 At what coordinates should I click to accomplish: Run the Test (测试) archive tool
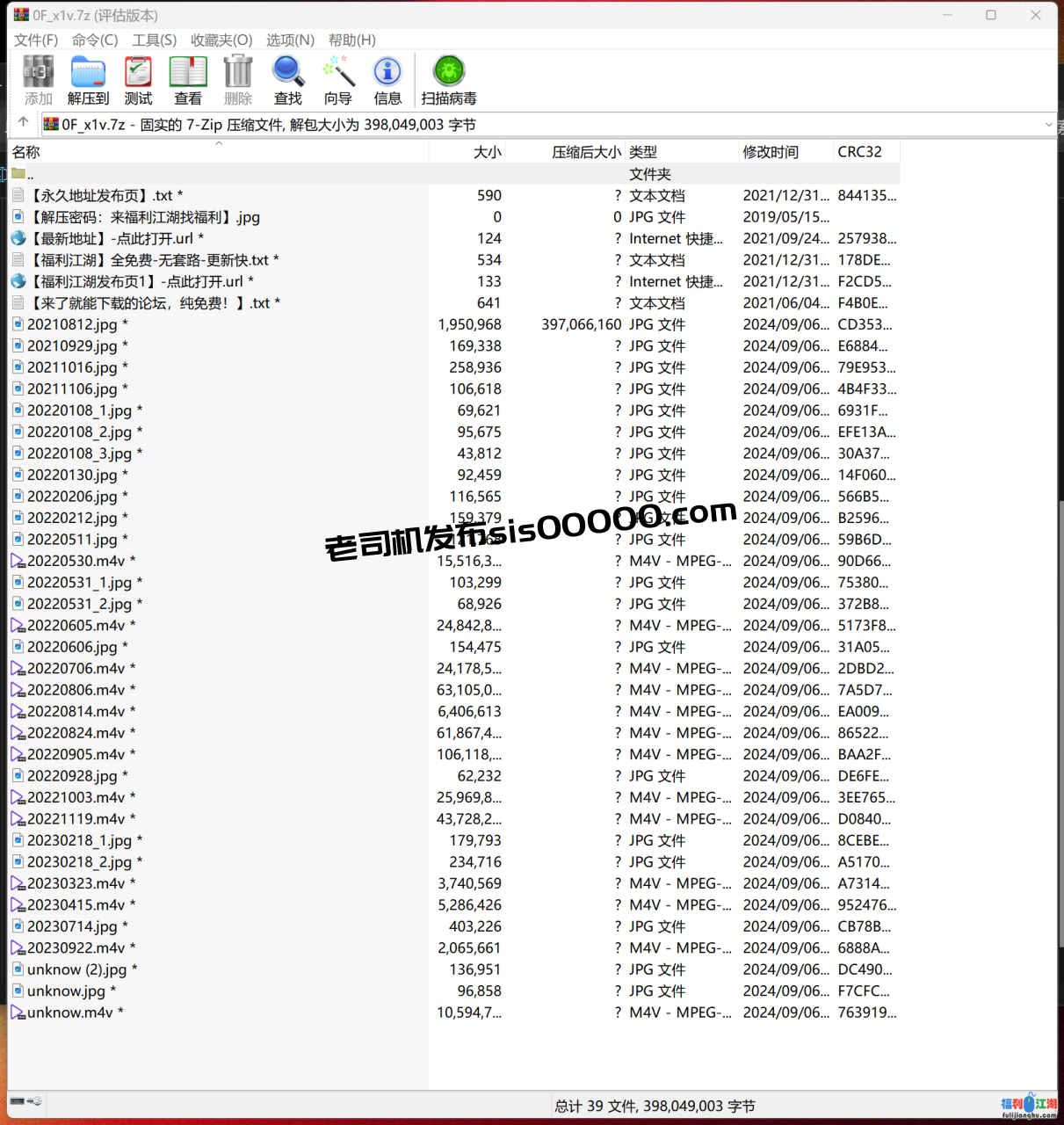[138, 79]
